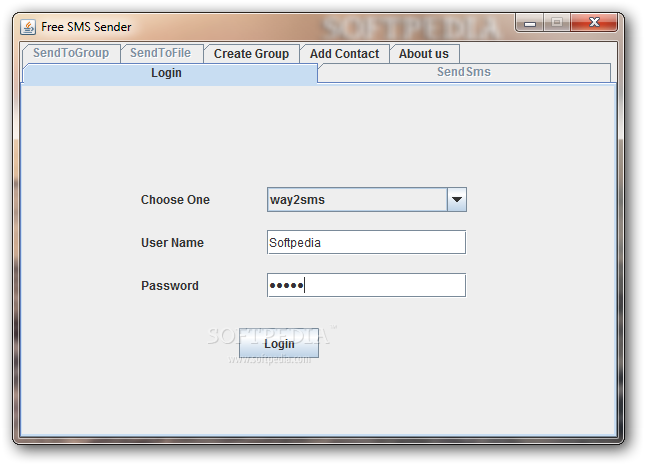Click the Java icon in title bar
Viewport: 645px width, 465px height.
[28, 27]
